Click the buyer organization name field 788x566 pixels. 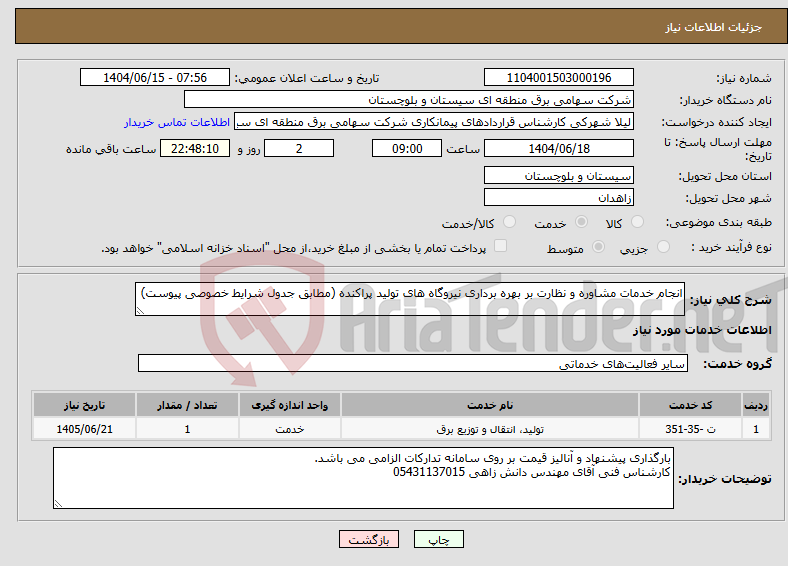point(409,100)
